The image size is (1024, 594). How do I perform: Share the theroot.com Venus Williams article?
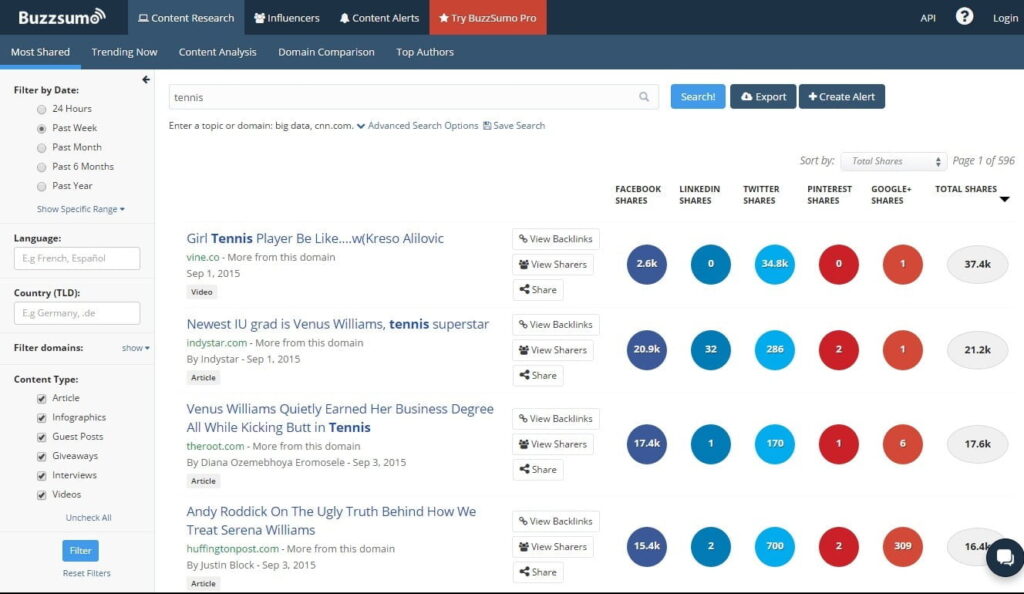pos(538,469)
